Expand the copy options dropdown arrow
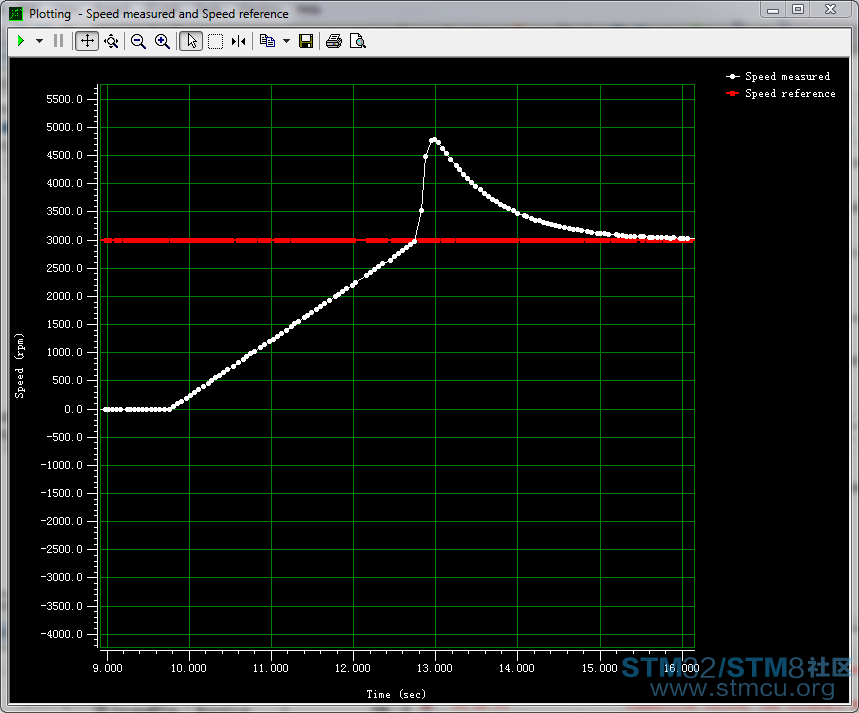 tap(286, 41)
